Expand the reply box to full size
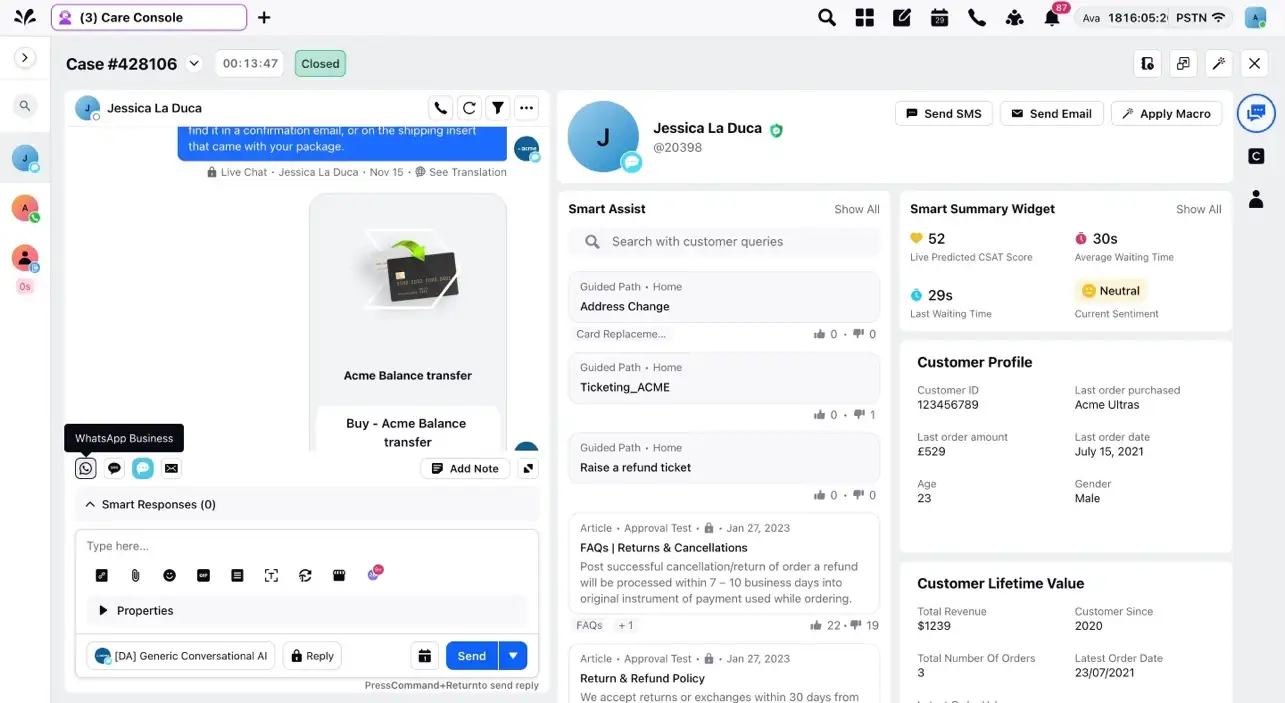Image resolution: width=1285 pixels, height=703 pixels. pyautogui.click(x=529, y=468)
